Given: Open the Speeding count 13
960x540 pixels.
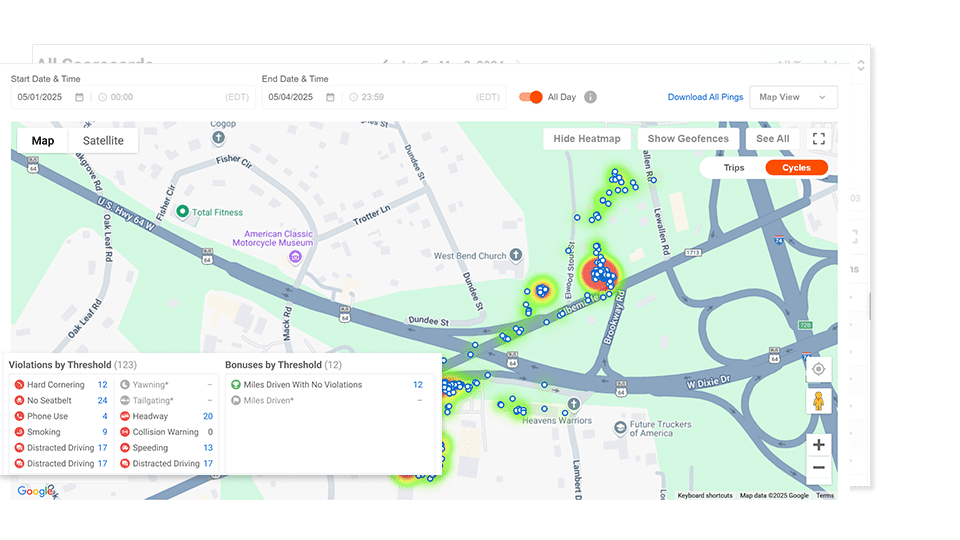Looking at the screenshot, I should pyautogui.click(x=208, y=448).
